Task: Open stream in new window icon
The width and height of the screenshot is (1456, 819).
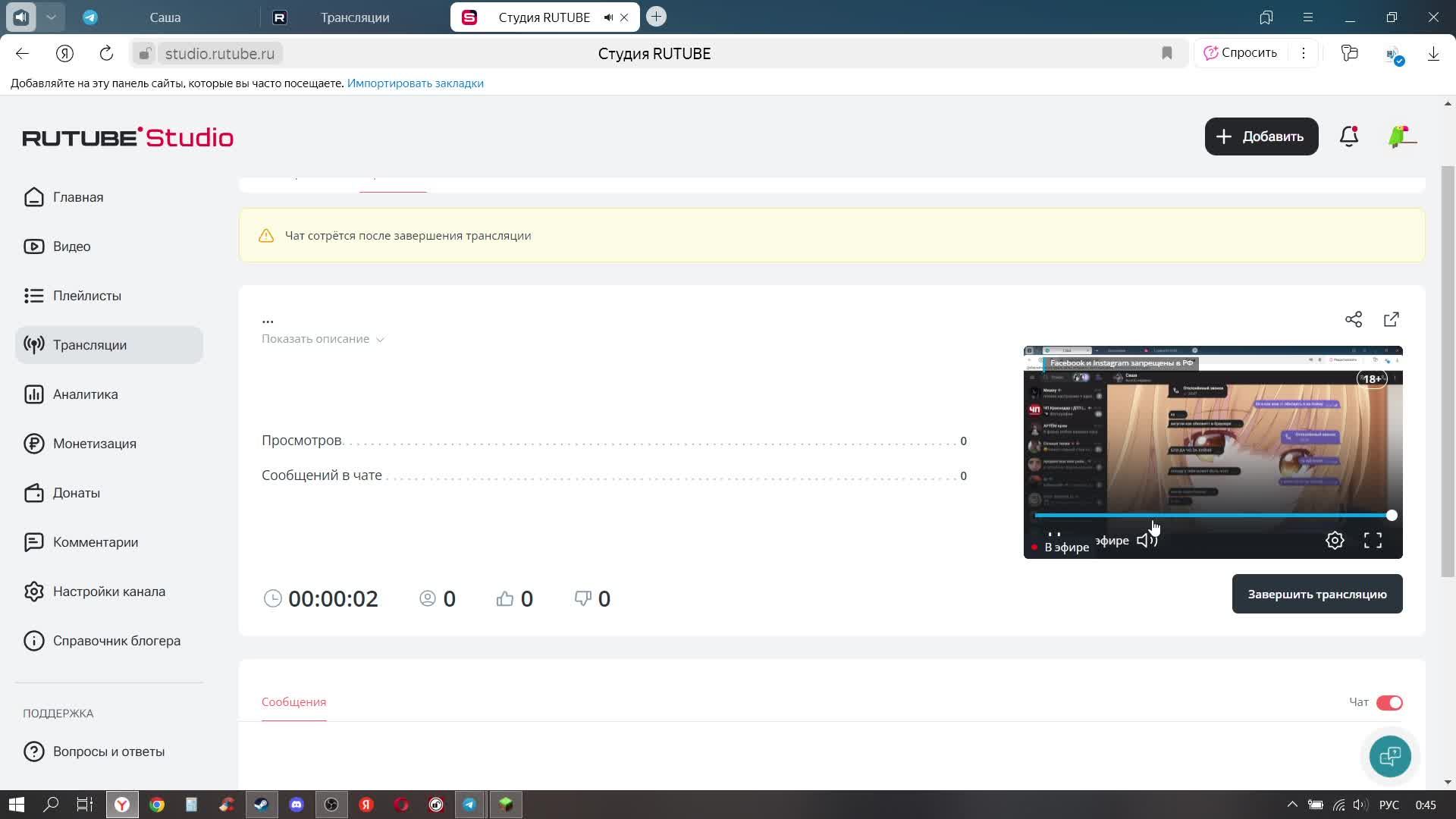Action: click(1392, 319)
